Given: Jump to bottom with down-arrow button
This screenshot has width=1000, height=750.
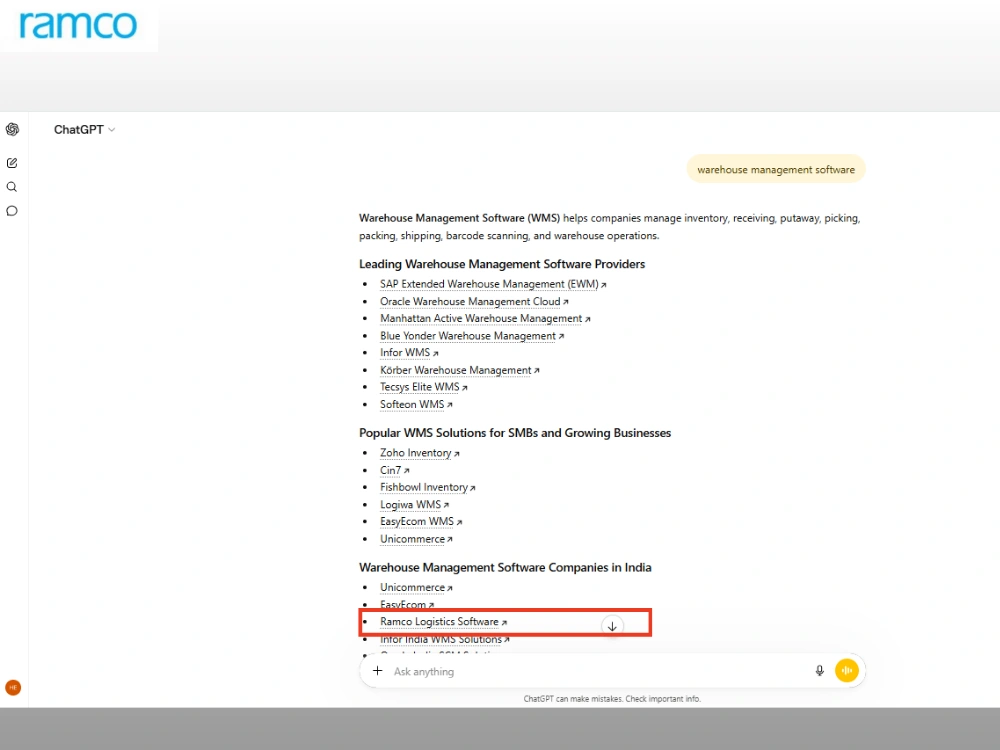Looking at the screenshot, I should click(612, 626).
